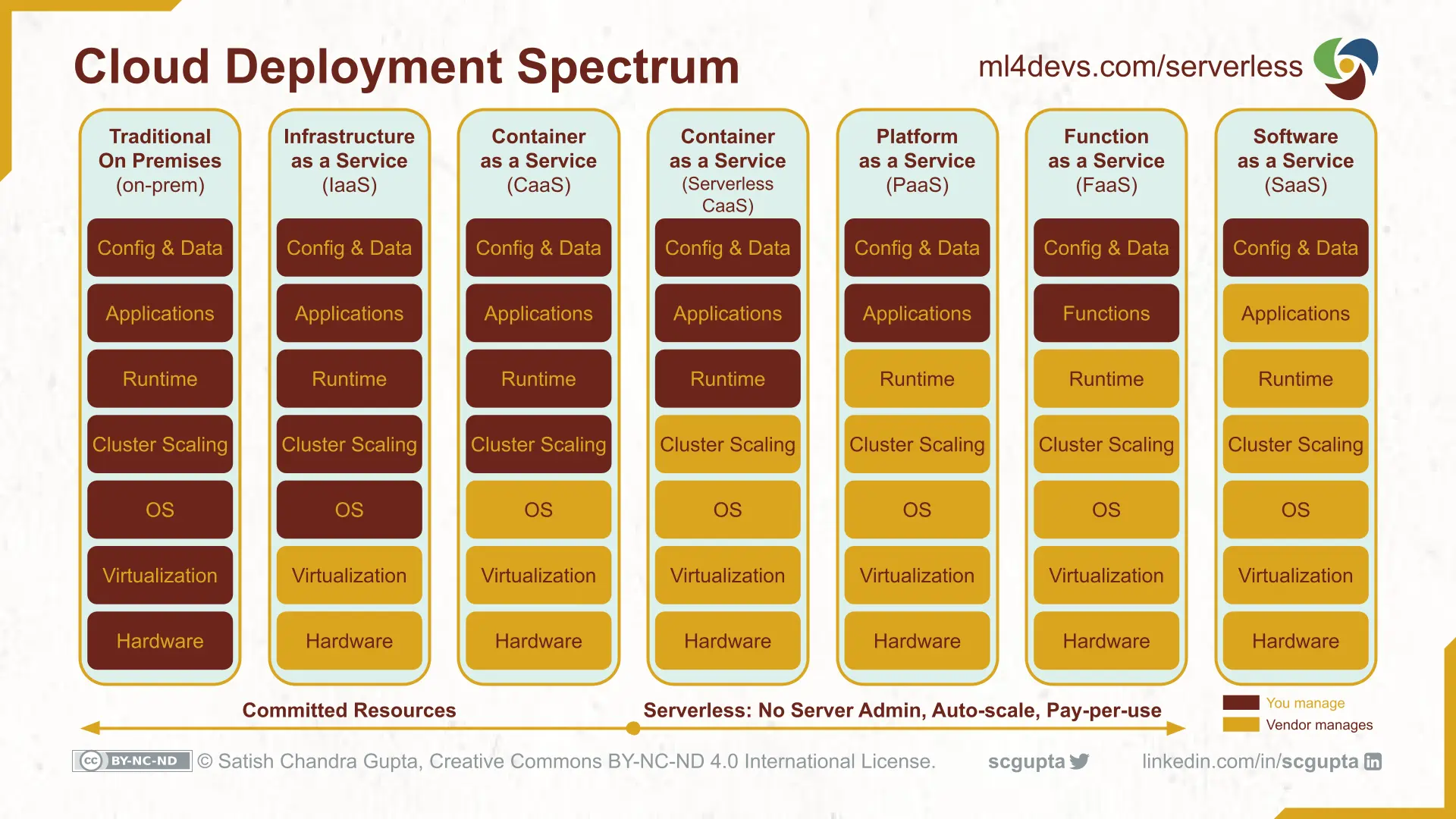Click Hardware block in CaaS column
The width and height of the screenshot is (1456, 819).
click(539, 641)
